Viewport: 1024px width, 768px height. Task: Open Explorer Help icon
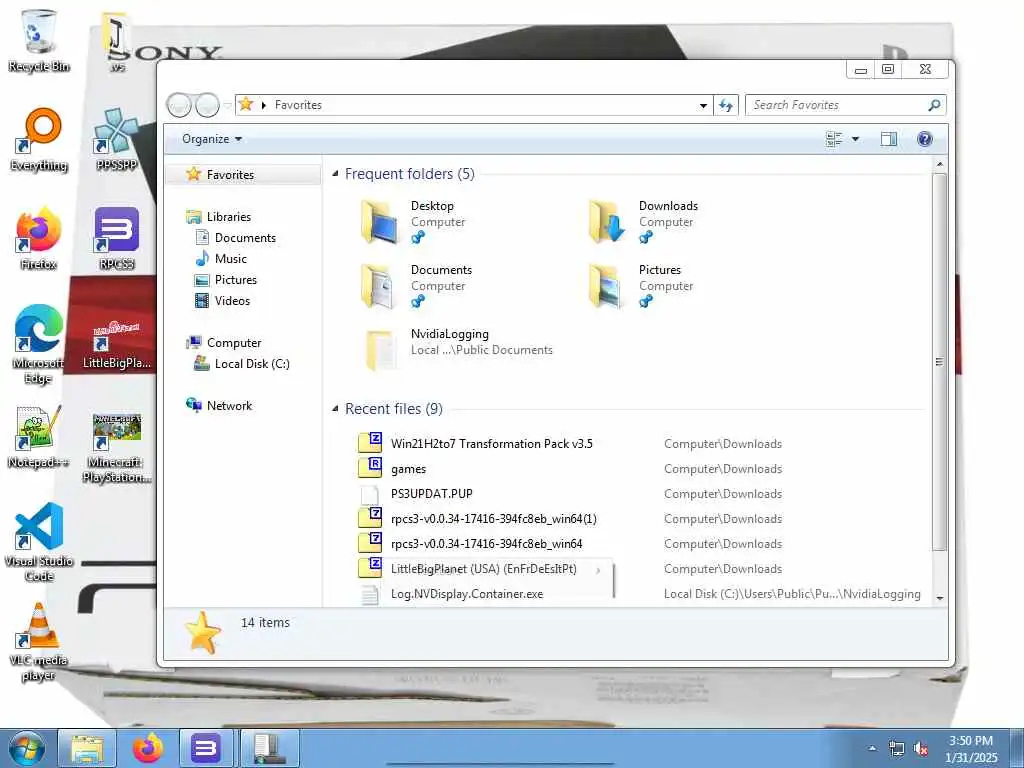point(924,138)
